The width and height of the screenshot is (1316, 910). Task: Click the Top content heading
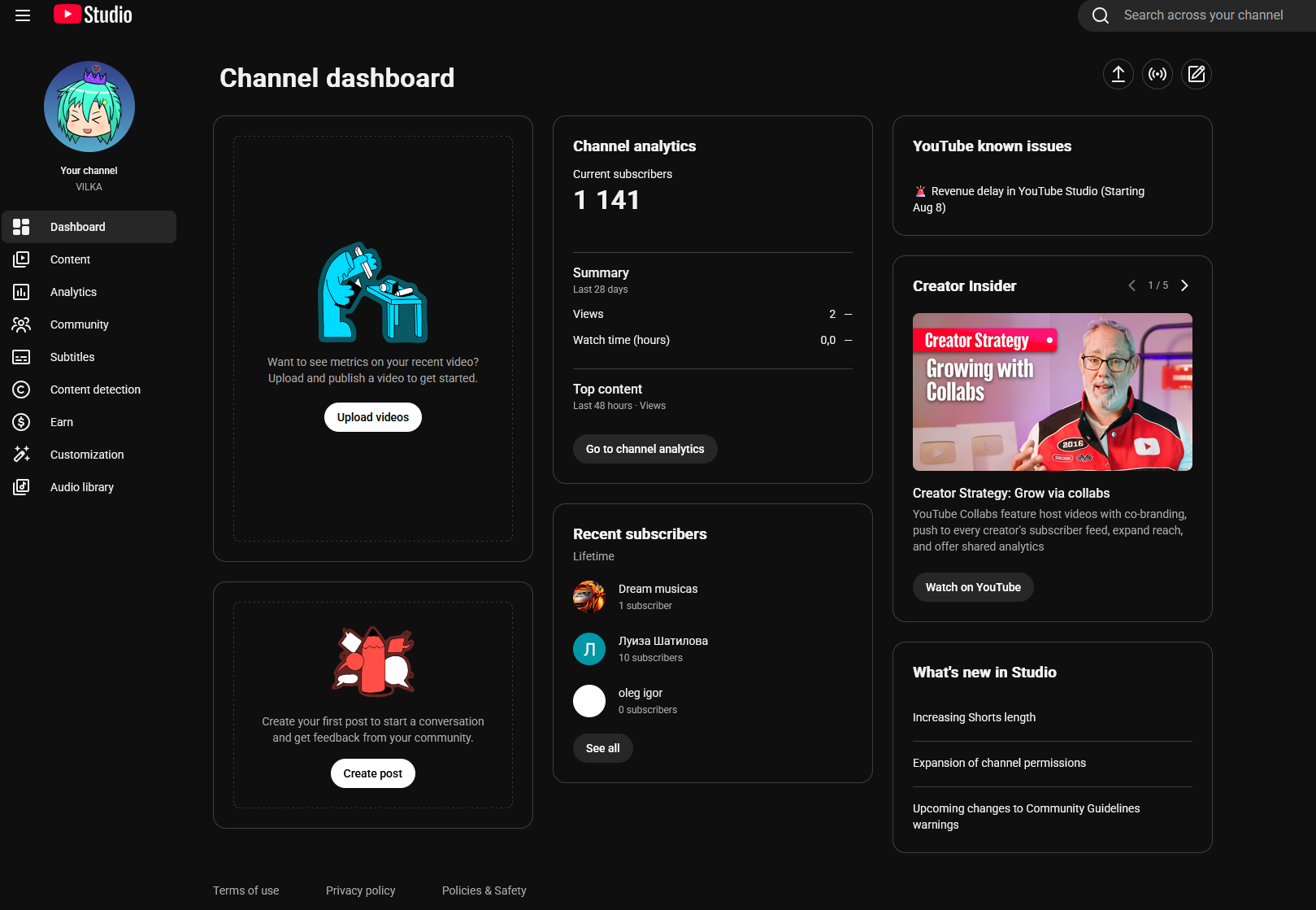tap(608, 389)
